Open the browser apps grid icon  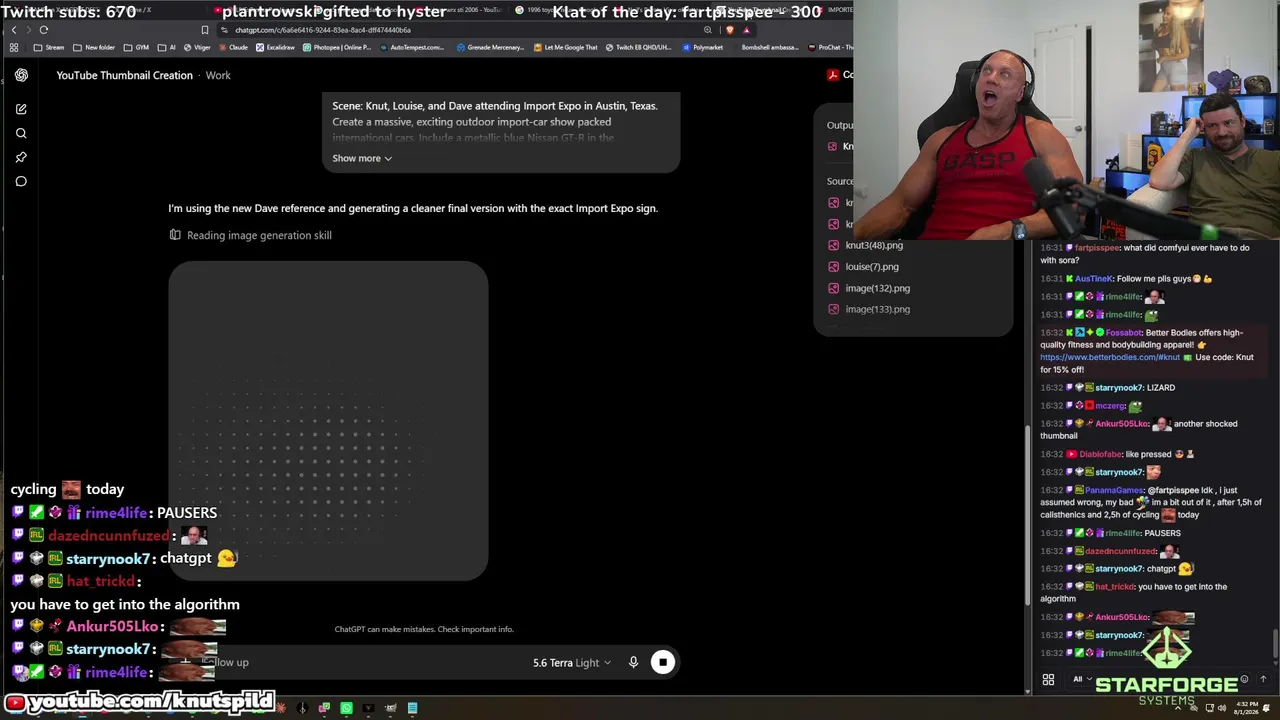pos(14,47)
